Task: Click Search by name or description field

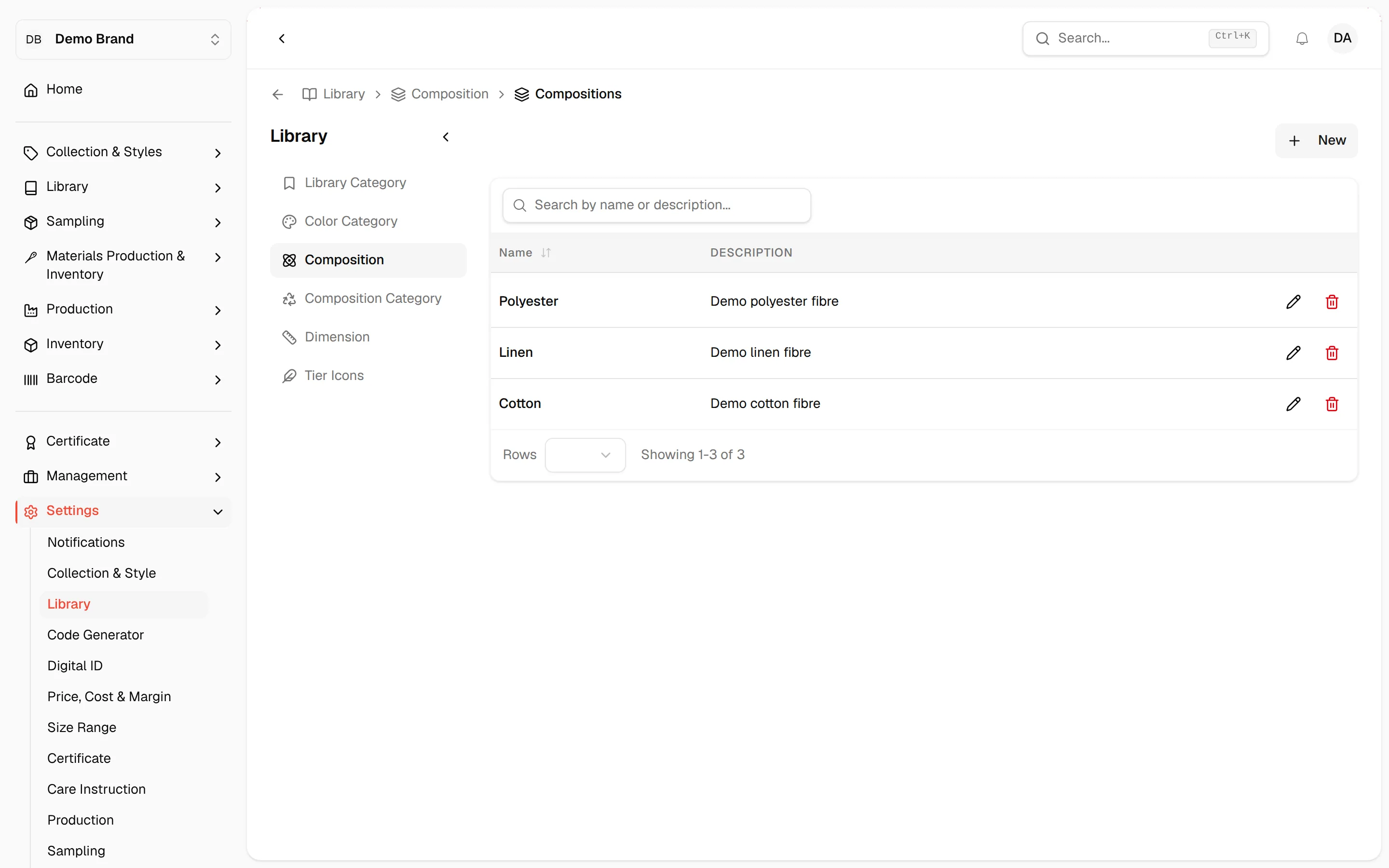Action: pyautogui.click(x=656, y=205)
